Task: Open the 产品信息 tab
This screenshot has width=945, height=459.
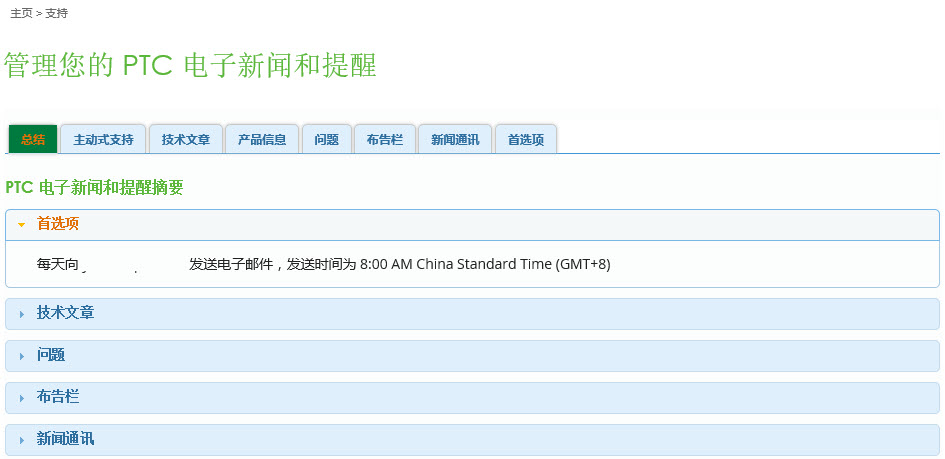Action: (x=262, y=140)
